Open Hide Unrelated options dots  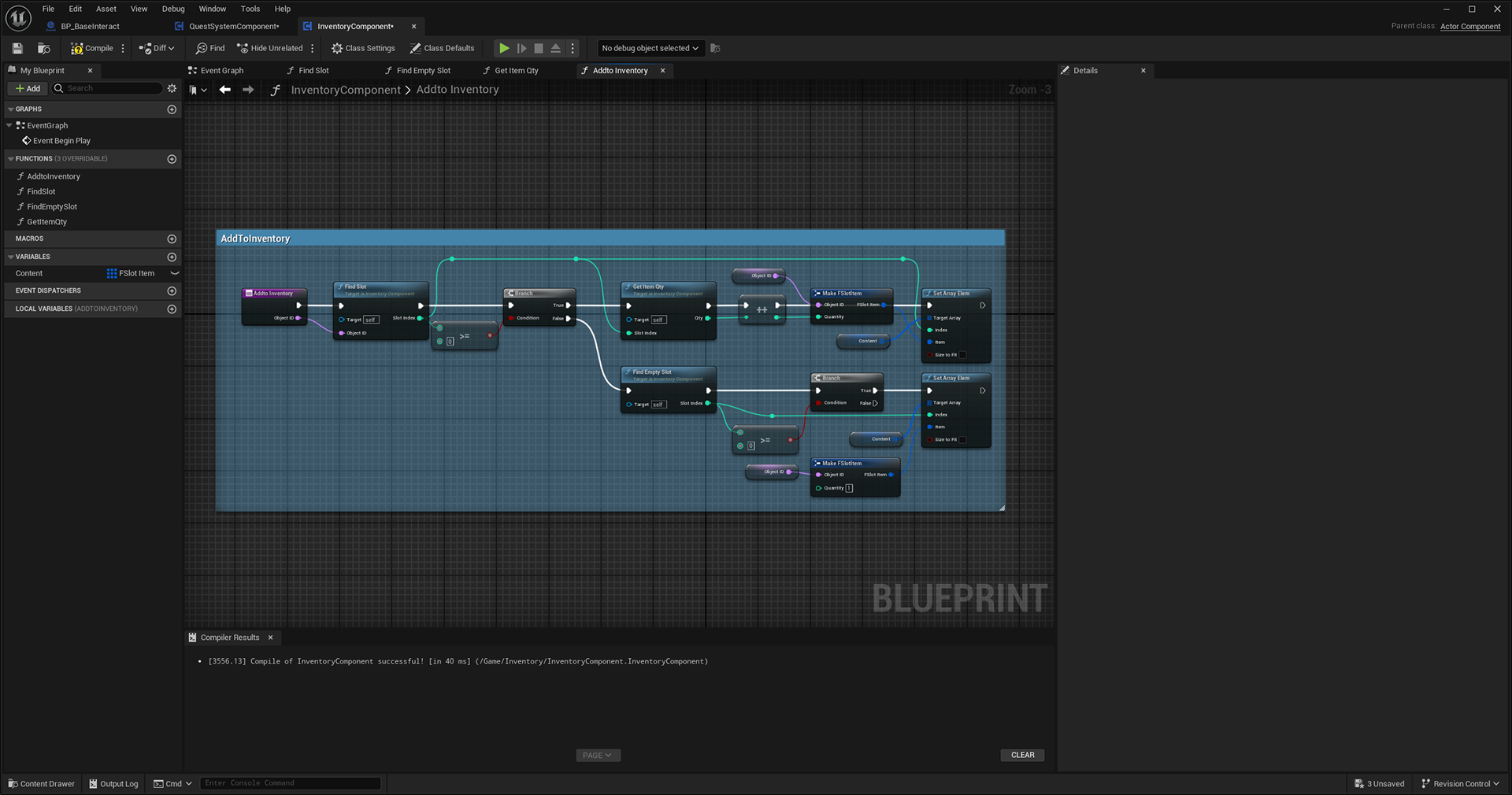[x=313, y=48]
